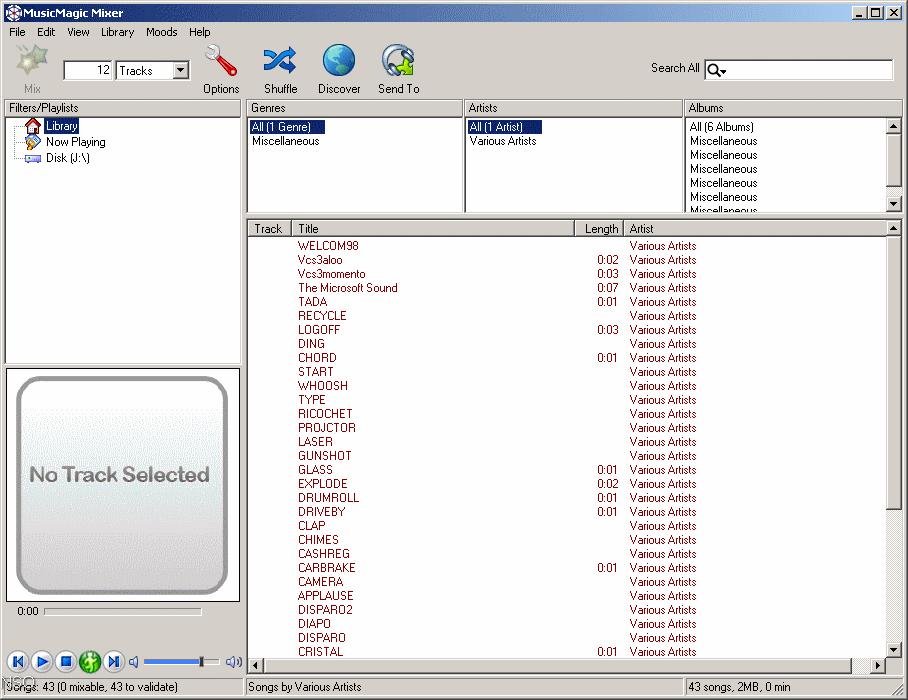This screenshot has height=700, width=908.
Task: Open the Edit menu
Action: tap(46, 32)
